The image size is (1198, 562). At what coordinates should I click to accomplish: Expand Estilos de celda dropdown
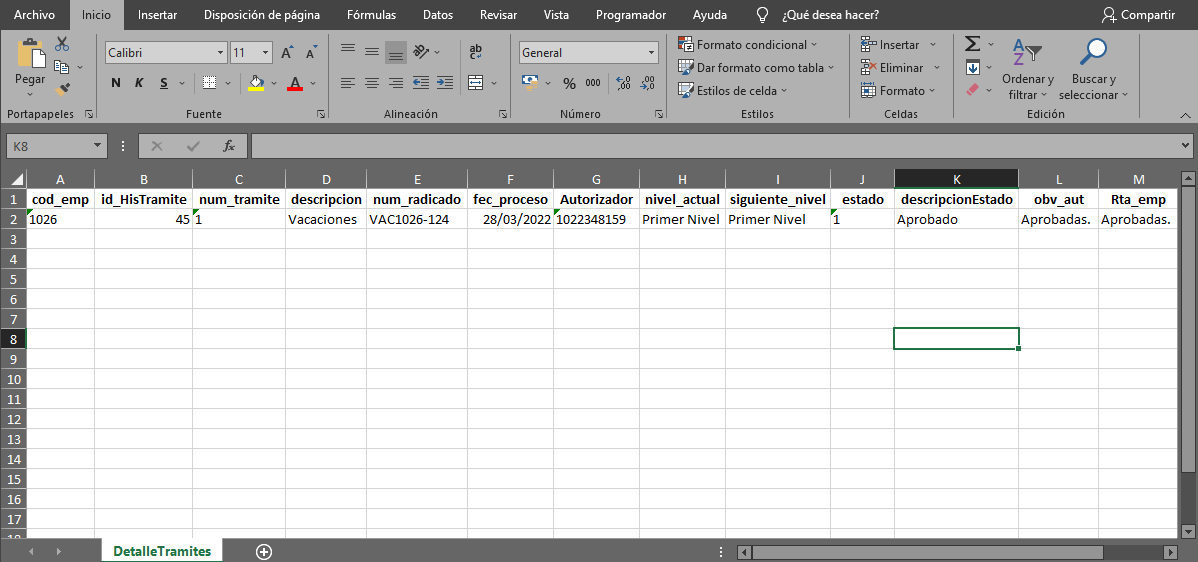pyautogui.click(x=784, y=91)
